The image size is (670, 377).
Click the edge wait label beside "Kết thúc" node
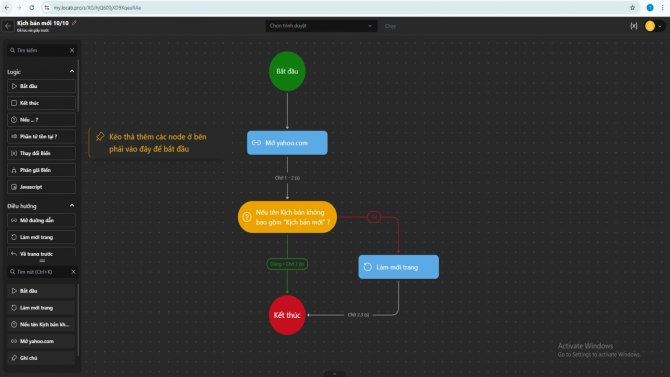coord(358,315)
